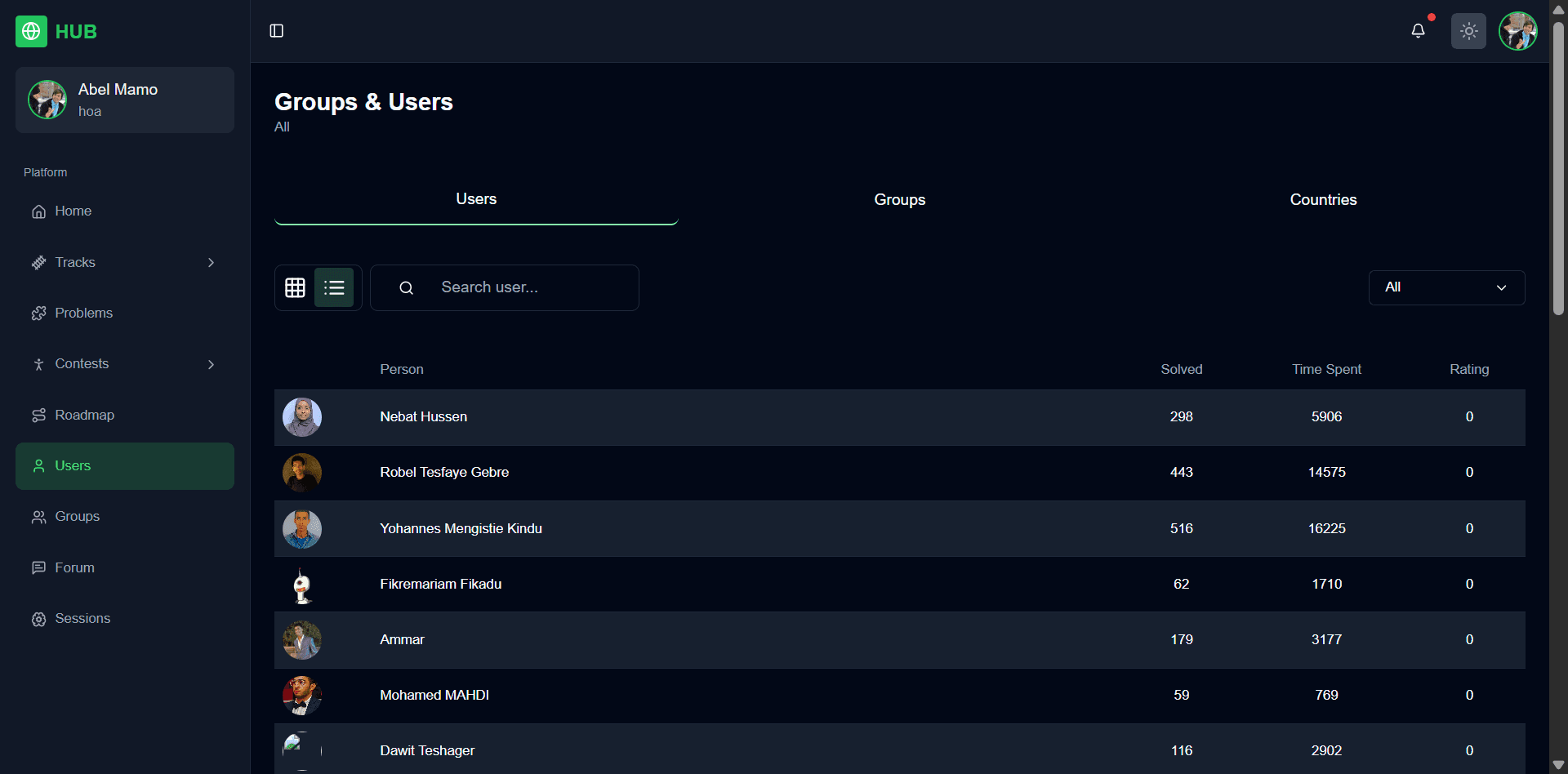Image resolution: width=1568 pixels, height=774 pixels.
Task: Switch to the Countries tab
Action: [x=1322, y=200]
